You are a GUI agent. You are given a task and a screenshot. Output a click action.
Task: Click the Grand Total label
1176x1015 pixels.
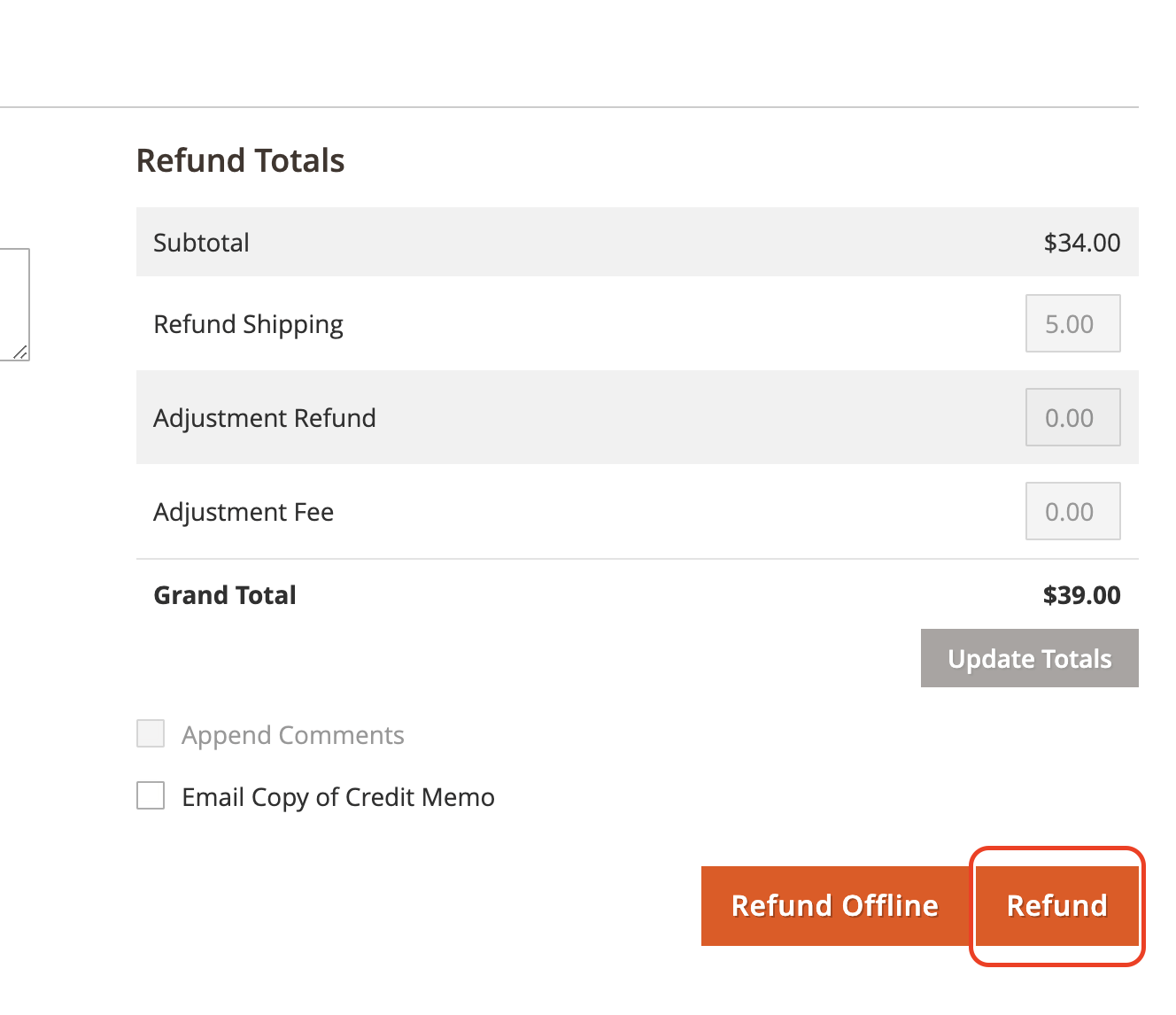(x=225, y=595)
